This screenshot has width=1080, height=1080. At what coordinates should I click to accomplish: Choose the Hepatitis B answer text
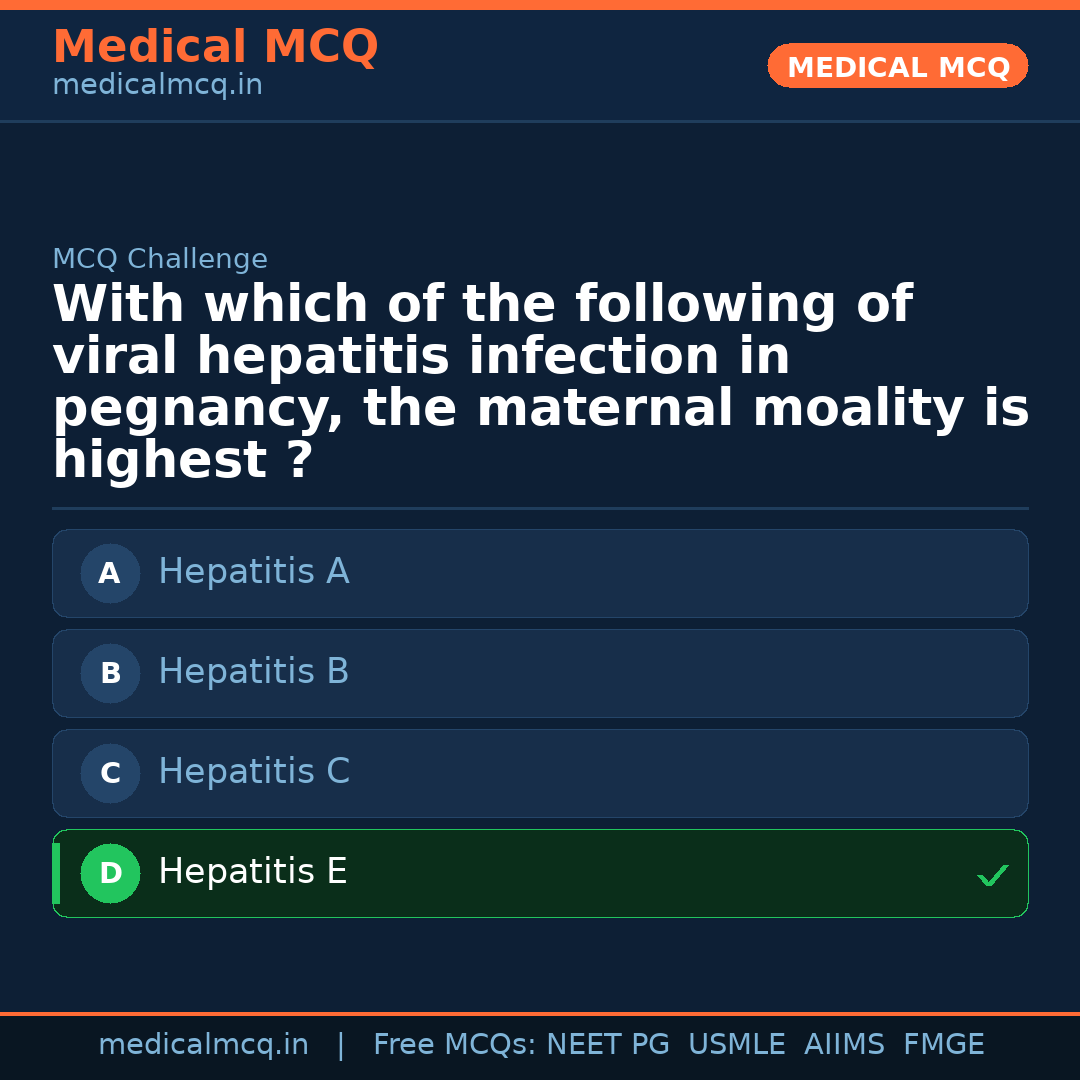pyautogui.click(x=254, y=672)
